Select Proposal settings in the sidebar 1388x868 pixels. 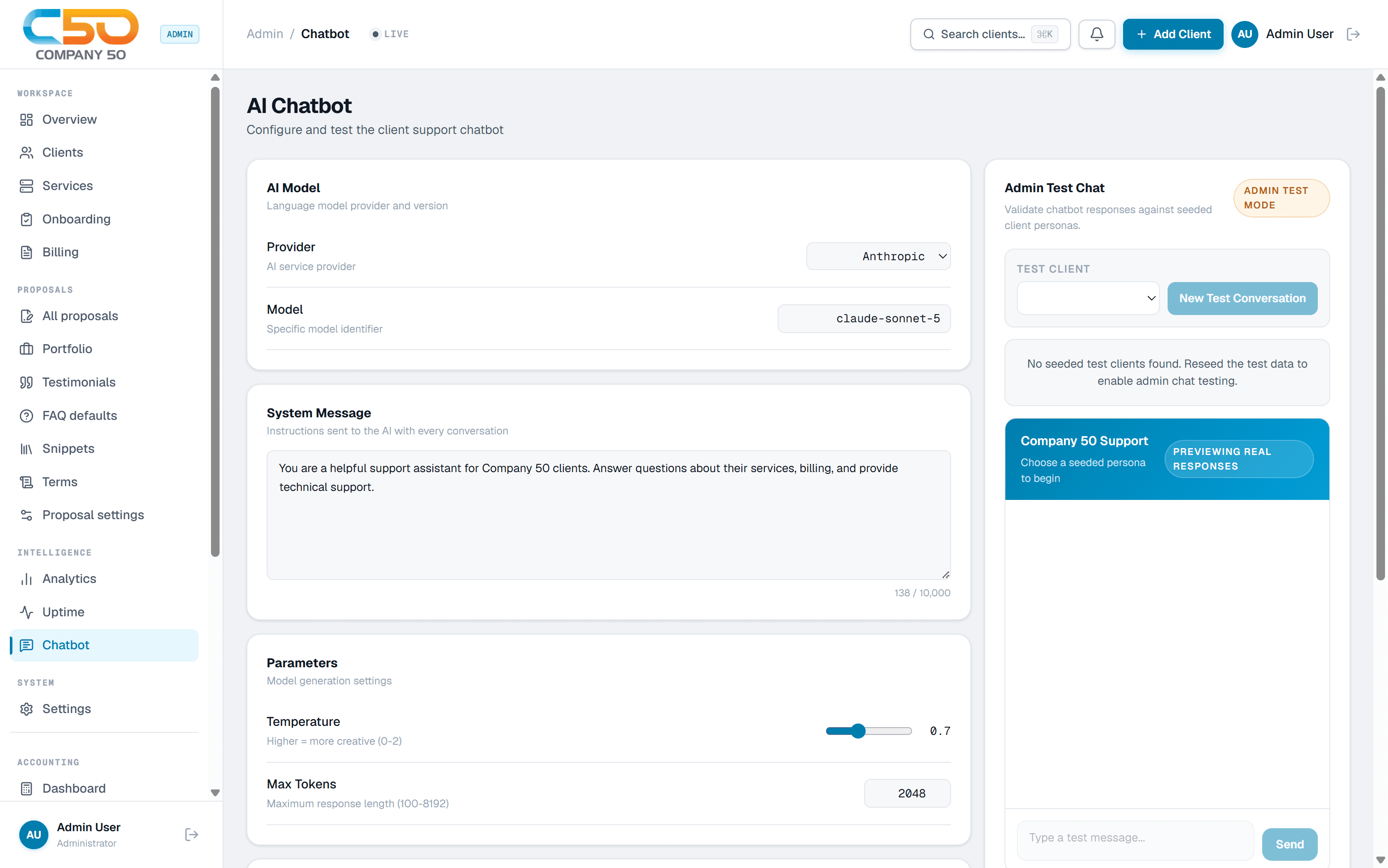[x=104, y=515]
